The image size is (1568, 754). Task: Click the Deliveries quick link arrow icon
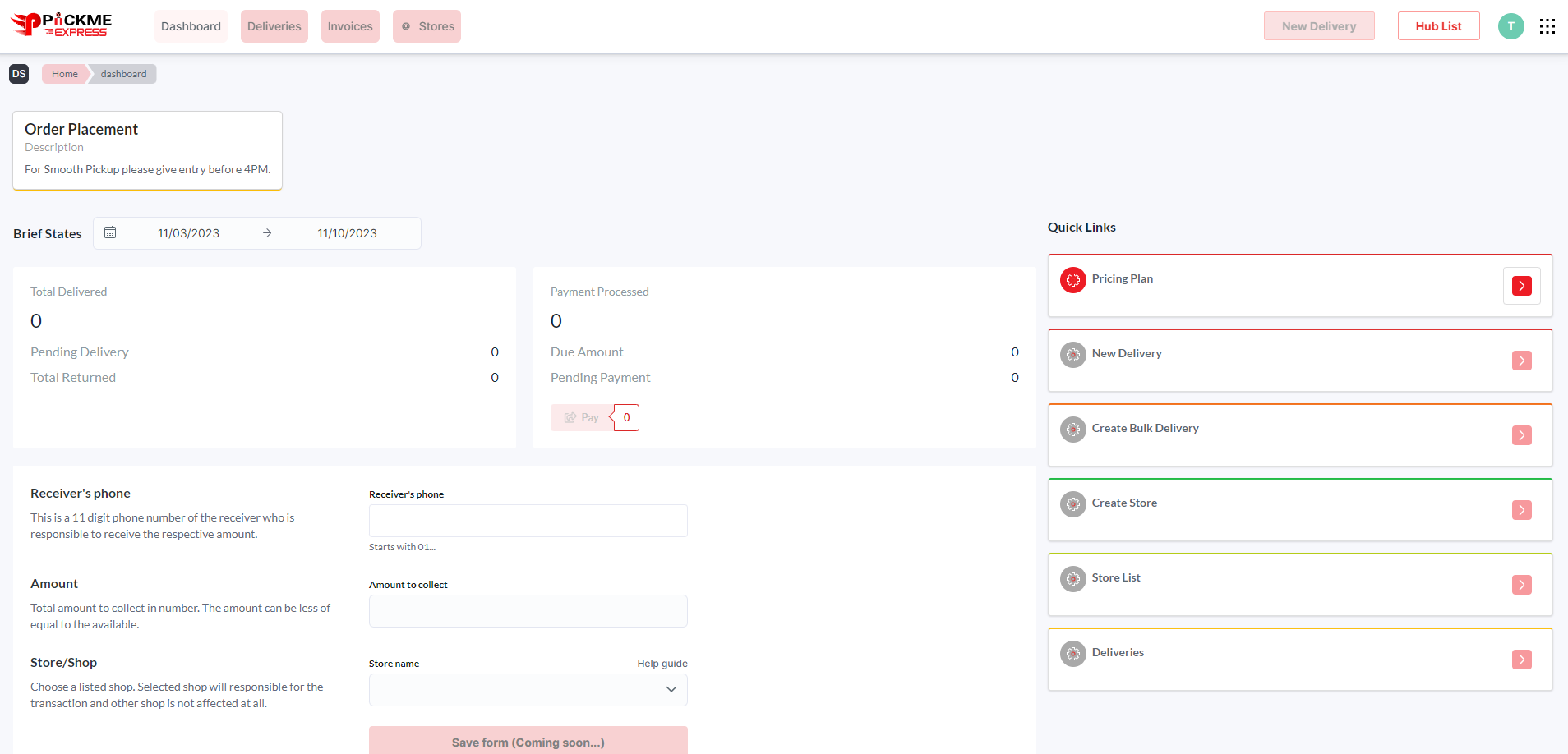(x=1521, y=660)
